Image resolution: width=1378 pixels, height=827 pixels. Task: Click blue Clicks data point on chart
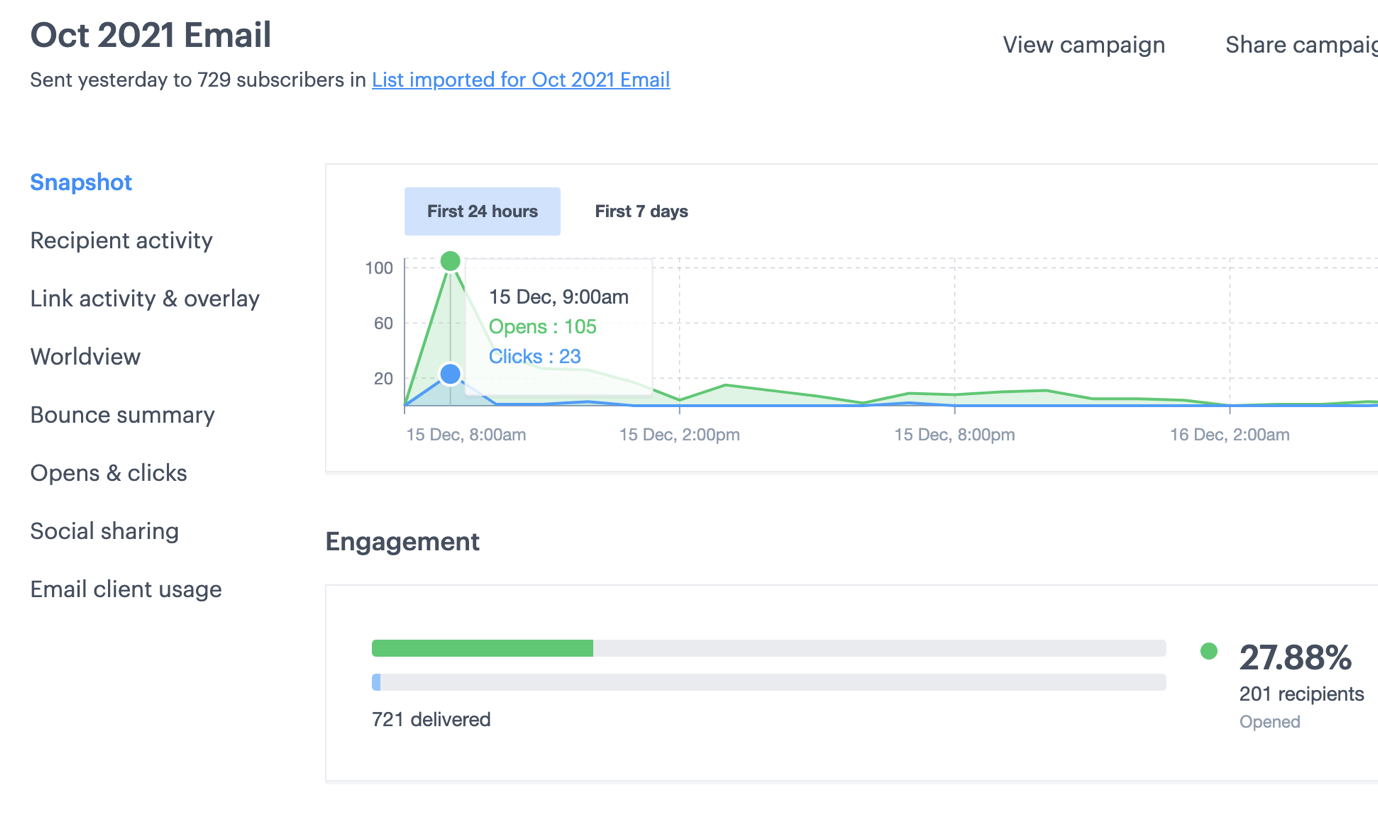(x=450, y=374)
